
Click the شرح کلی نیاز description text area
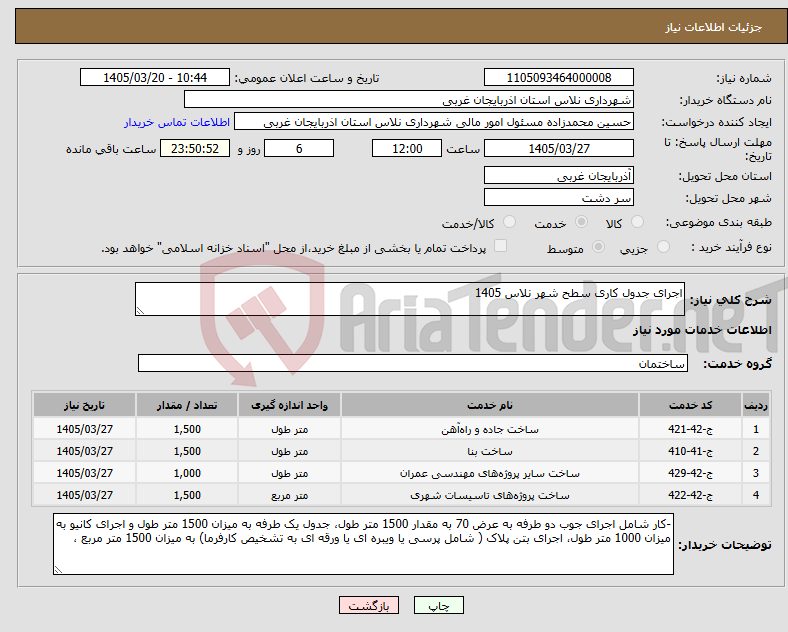[410, 299]
